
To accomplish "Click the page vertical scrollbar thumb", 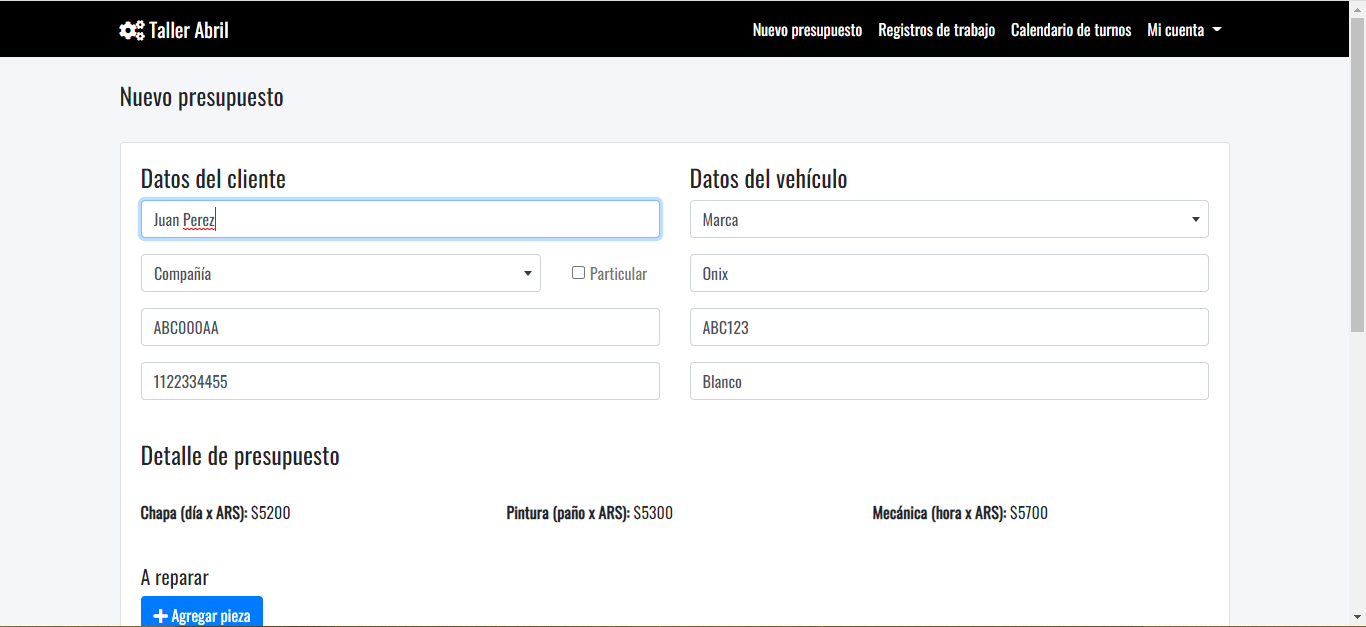I will [x=1357, y=170].
